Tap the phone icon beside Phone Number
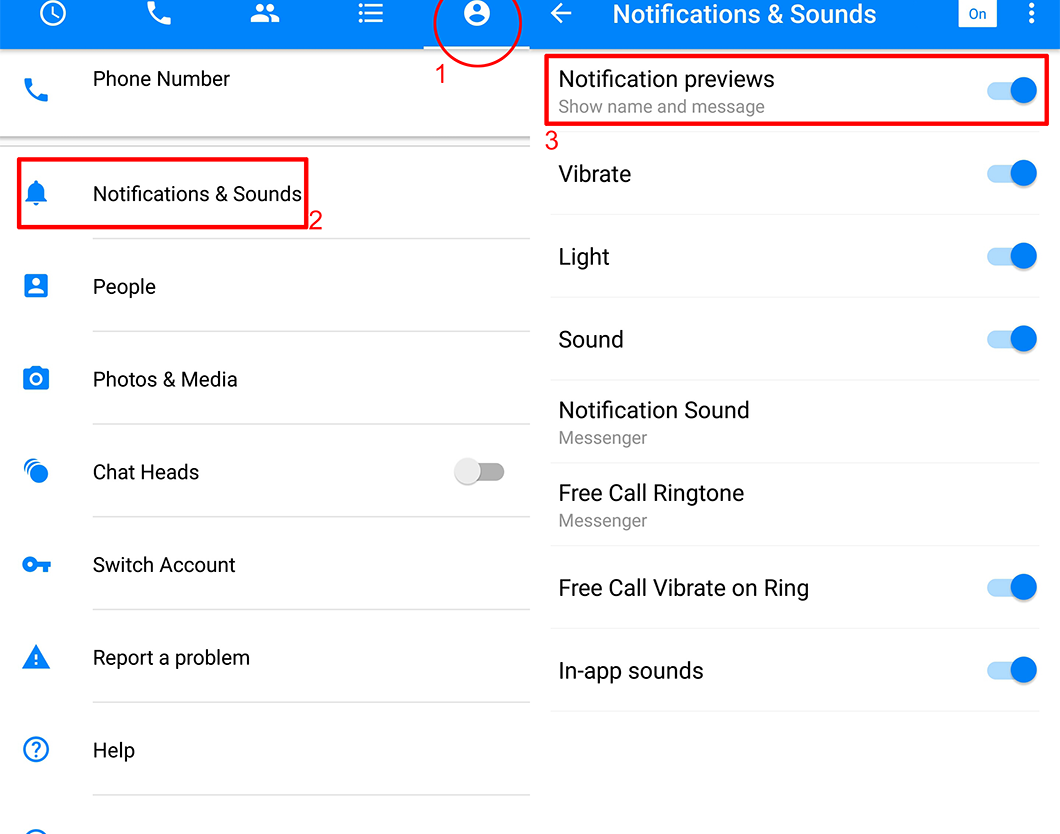Screen dimensions: 1060x834 click(36, 90)
